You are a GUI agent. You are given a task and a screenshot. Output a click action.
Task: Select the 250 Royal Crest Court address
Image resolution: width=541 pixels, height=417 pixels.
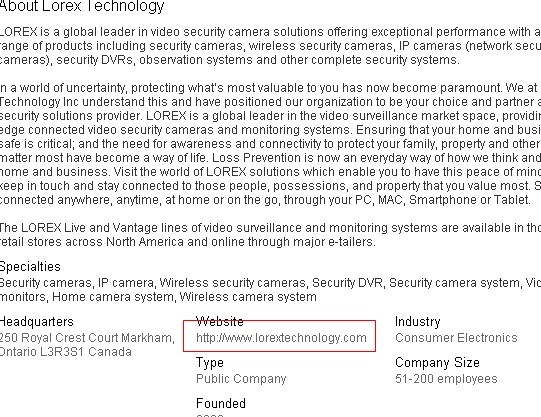(87, 338)
